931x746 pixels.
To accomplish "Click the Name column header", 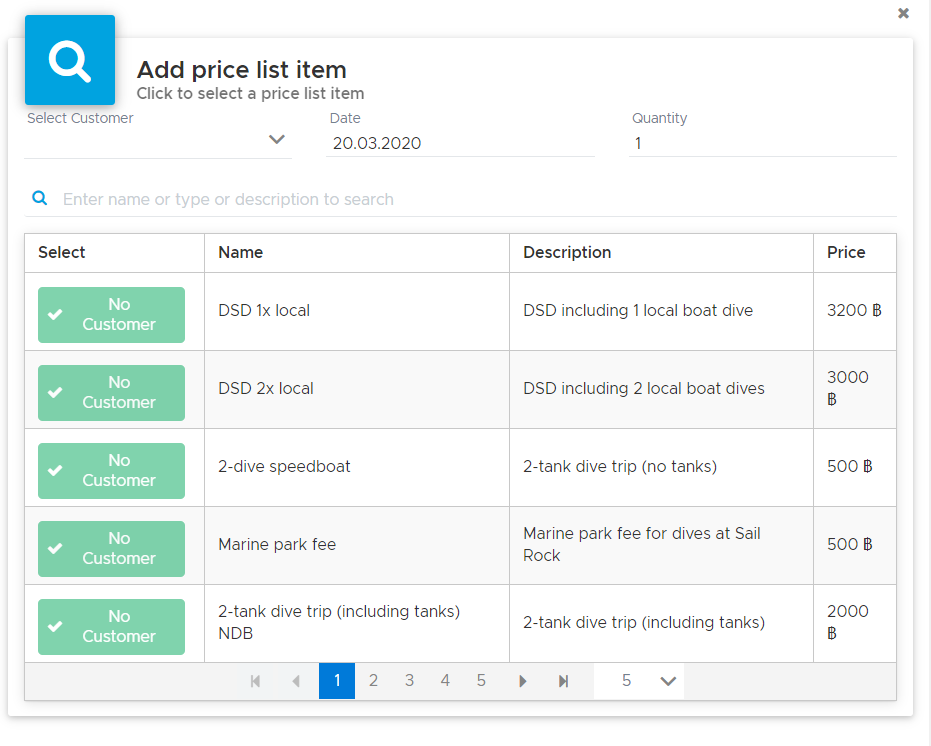I will (357, 252).
